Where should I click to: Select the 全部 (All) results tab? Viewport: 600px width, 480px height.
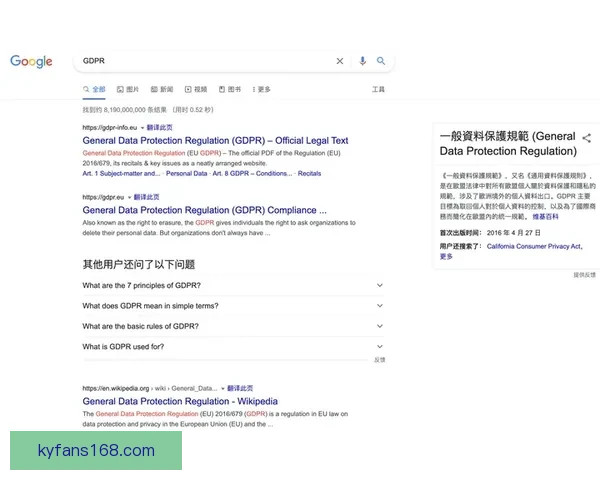pyautogui.click(x=94, y=89)
